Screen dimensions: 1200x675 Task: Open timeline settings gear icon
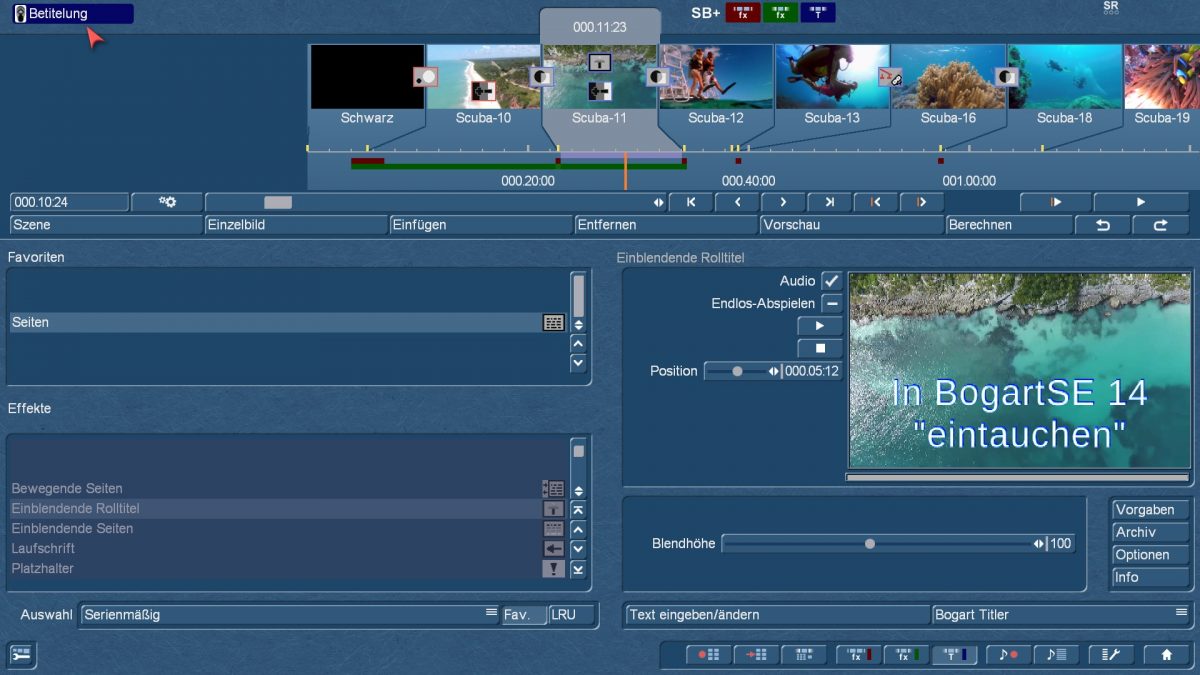pyautogui.click(x=167, y=202)
